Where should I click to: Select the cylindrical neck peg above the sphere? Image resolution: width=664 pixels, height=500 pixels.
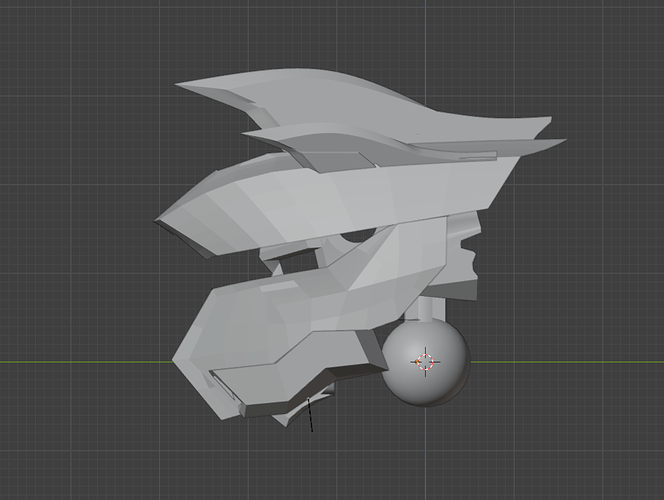(426, 308)
